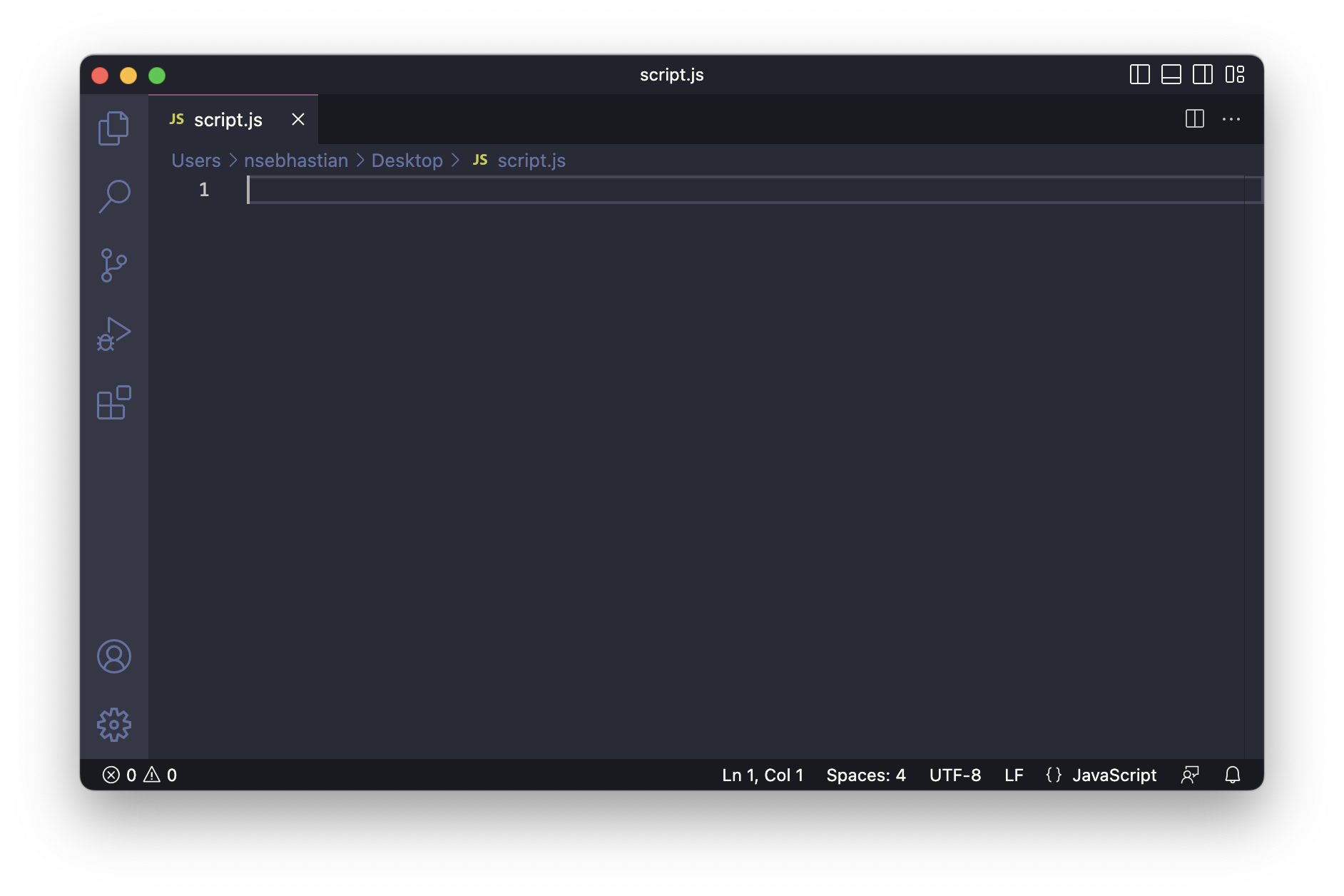The image size is (1344, 896).
Task: Click the JS icon on the script.js tab
Action: click(177, 119)
